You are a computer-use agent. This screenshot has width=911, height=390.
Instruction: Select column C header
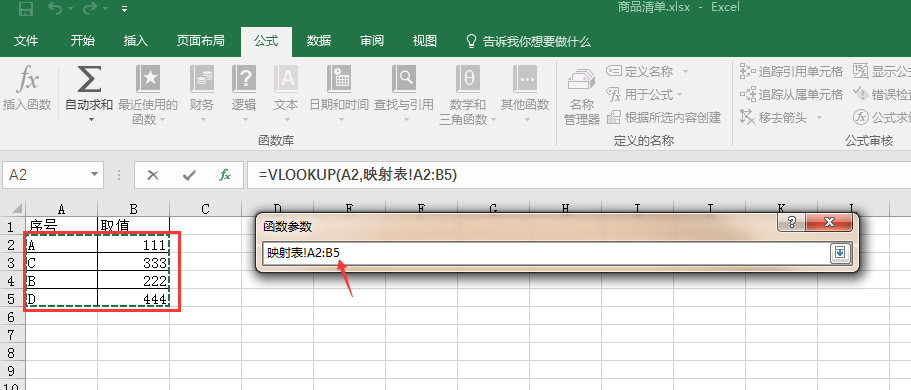click(205, 209)
